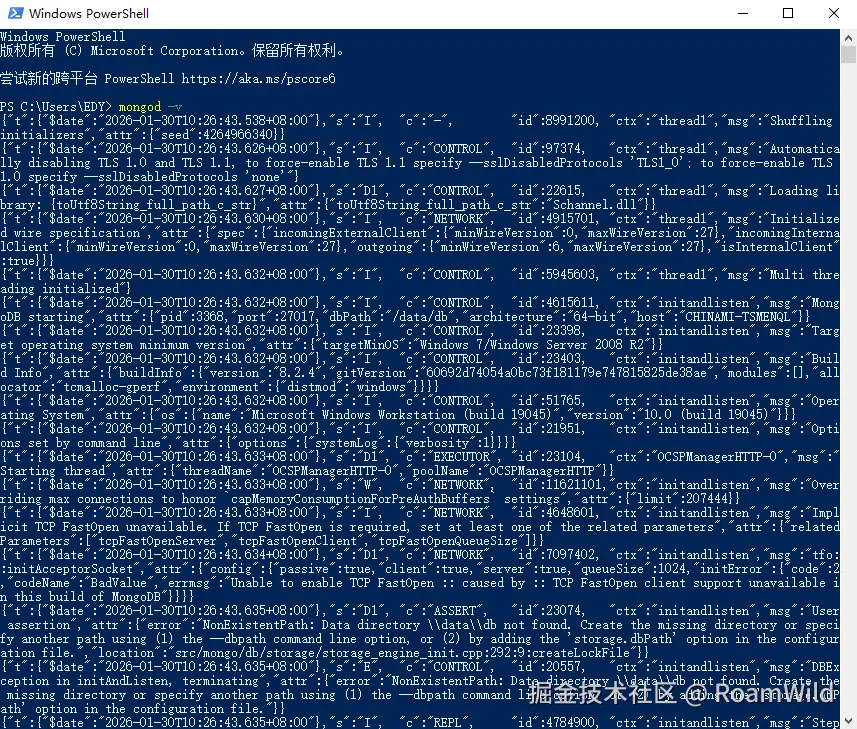Click the 'Schannel.dll' text
The width and height of the screenshot is (857, 729).
[594, 205]
